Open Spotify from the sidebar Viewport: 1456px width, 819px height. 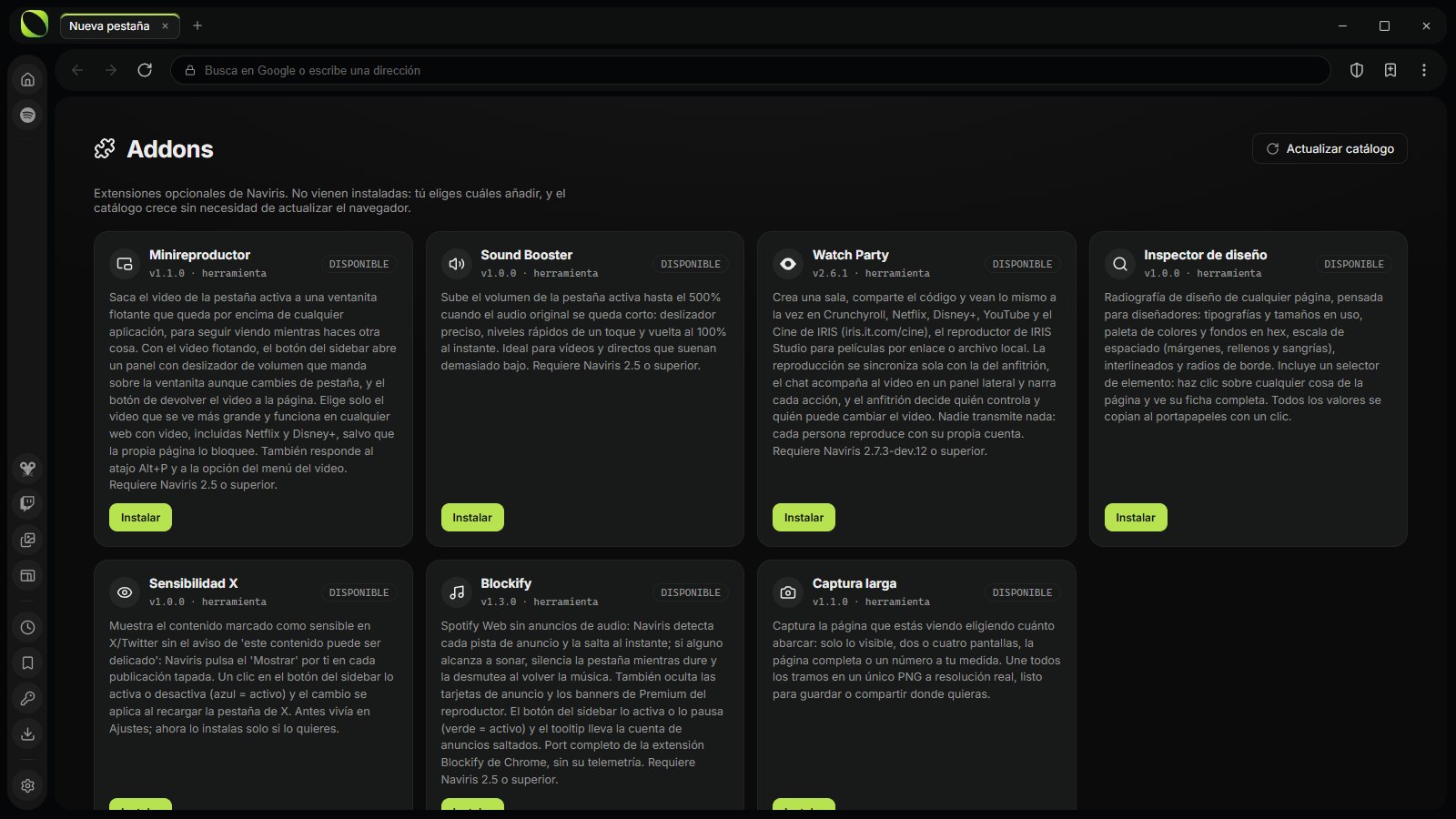click(27, 115)
